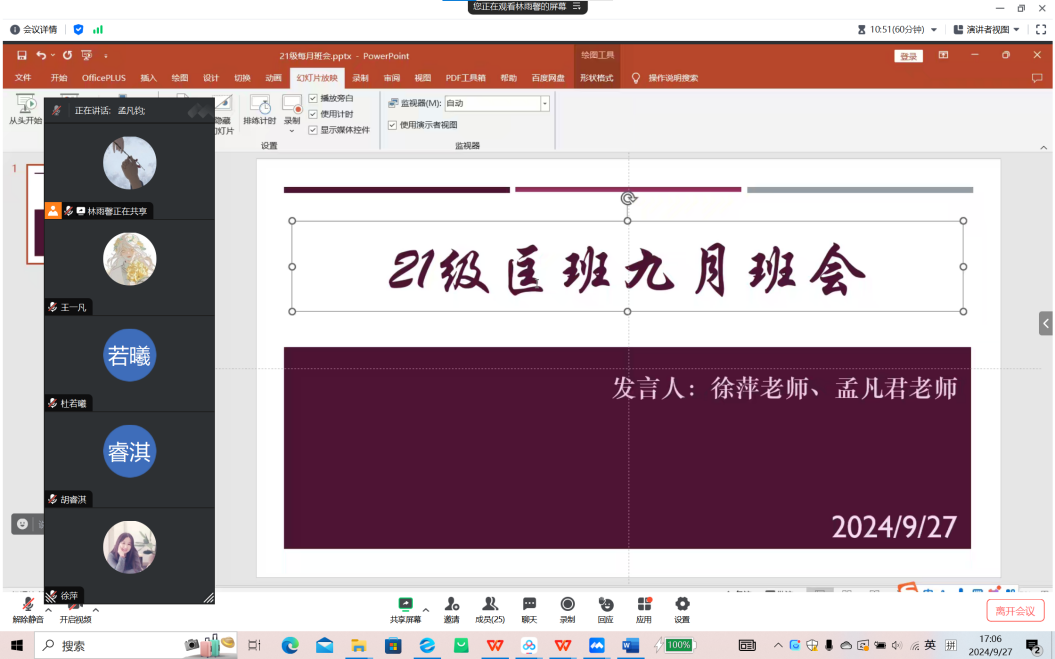Click the Share Screen (共享屏幕) icon
Image resolution: width=1055 pixels, height=659 pixels.
click(x=405, y=605)
